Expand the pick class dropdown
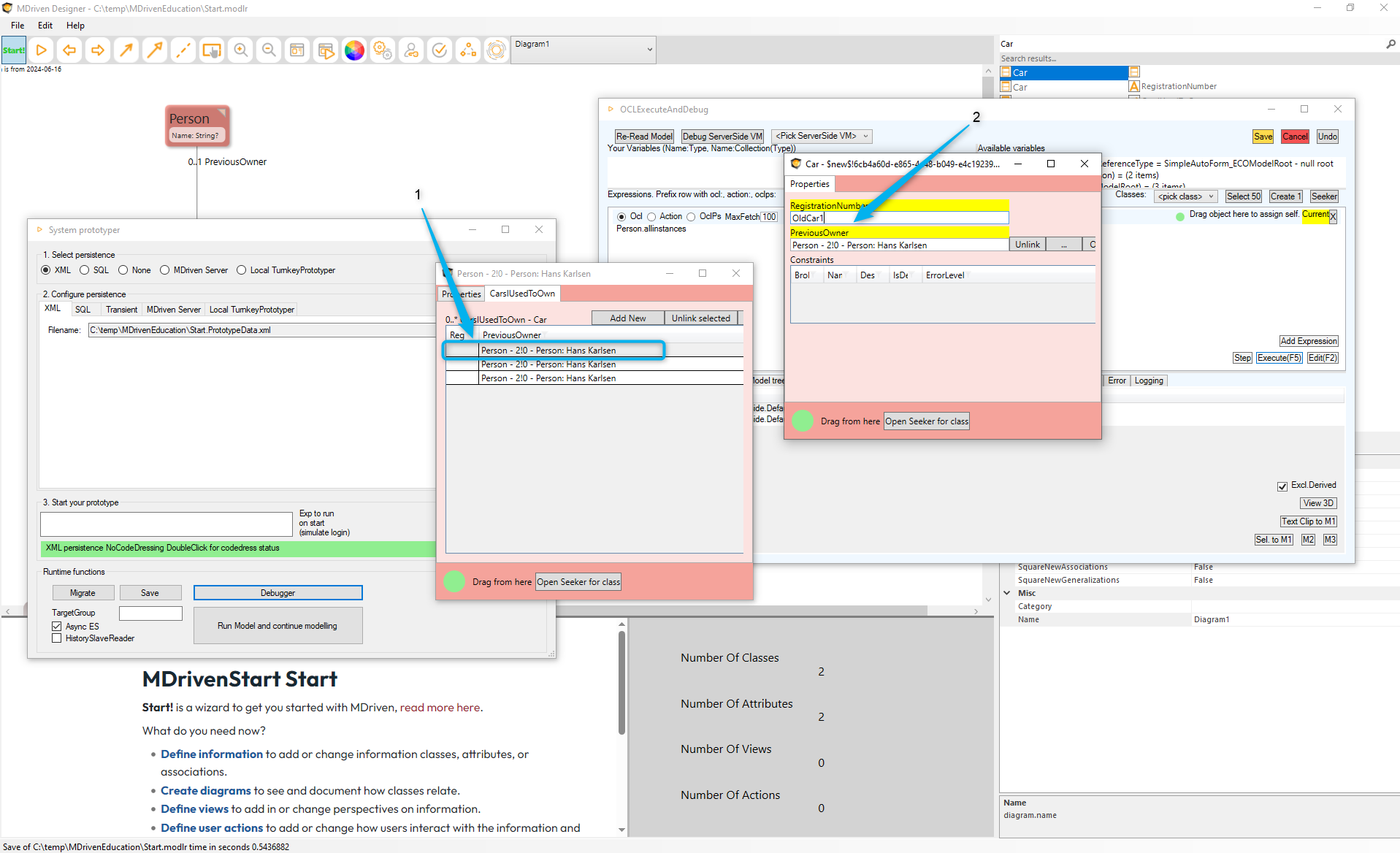Image resolution: width=1400 pixels, height=853 pixels. (x=1185, y=196)
